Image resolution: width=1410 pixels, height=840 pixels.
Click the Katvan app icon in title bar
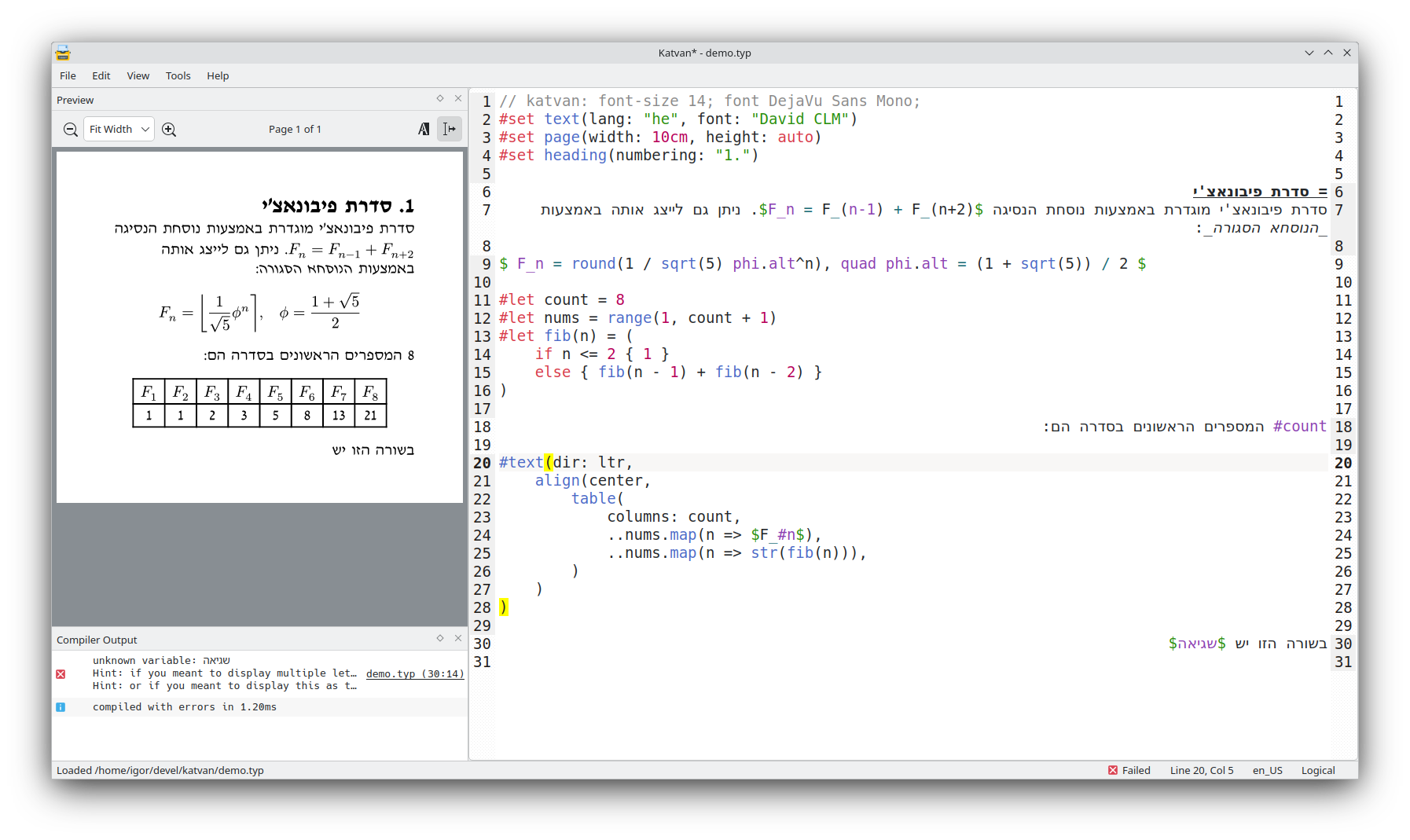[63, 53]
